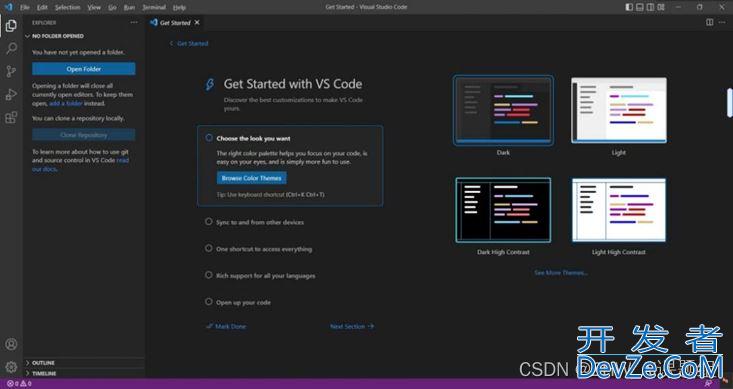Select the Dark theme thumbnail
This screenshot has width=733, height=389.
click(x=503, y=110)
